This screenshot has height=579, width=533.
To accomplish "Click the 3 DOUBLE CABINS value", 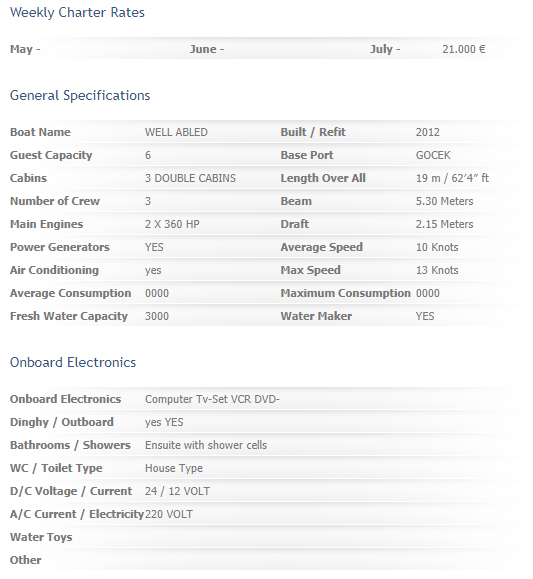I will pos(190,178).
